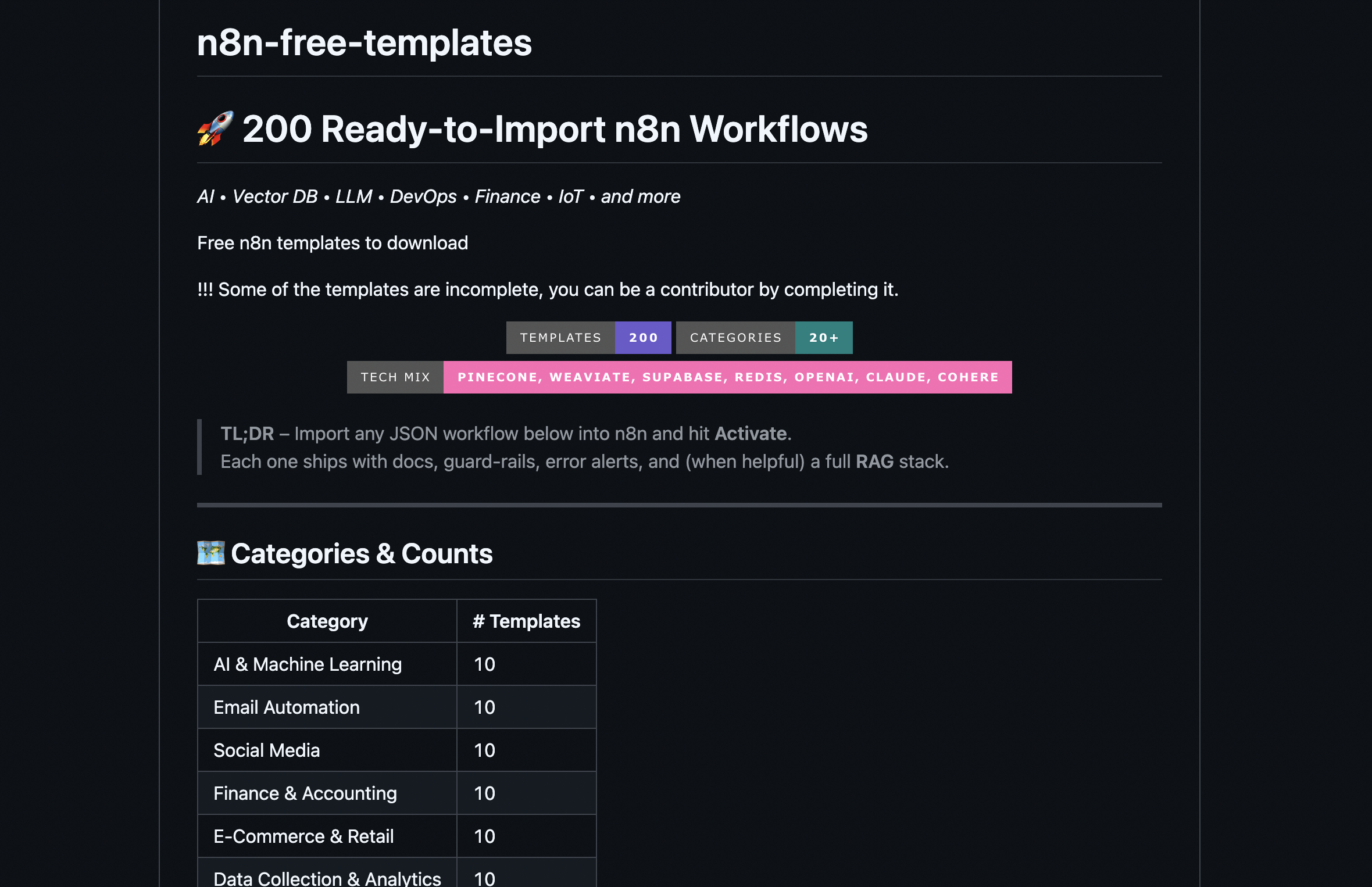The height and width of the screenshot is (887, 1372).
Task: Click the Category column header
Action: coord(327,621)
